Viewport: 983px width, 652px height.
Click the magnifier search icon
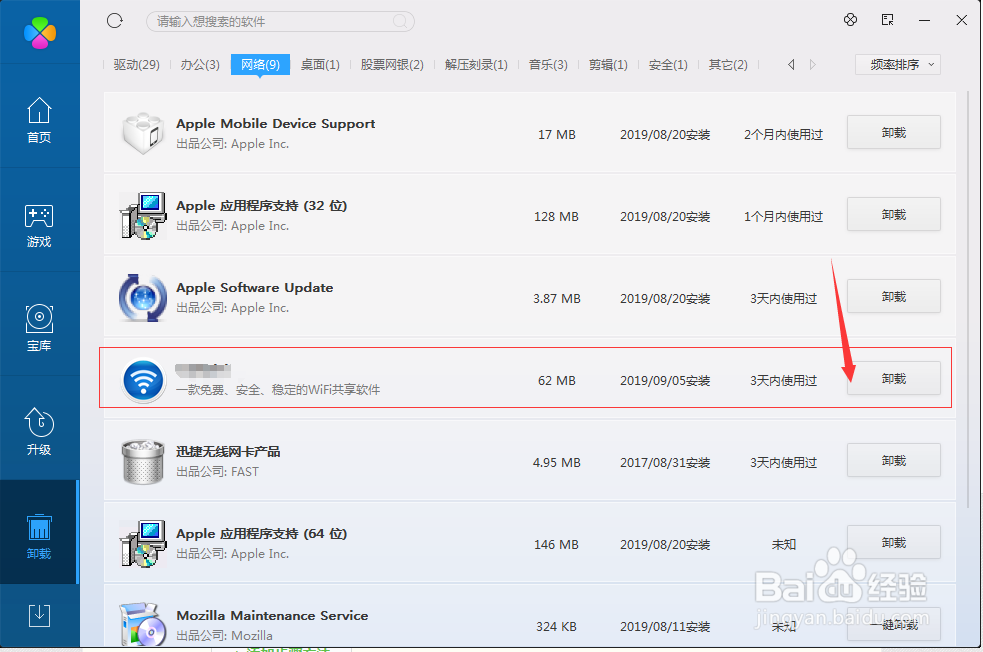(x=400, y=21)
